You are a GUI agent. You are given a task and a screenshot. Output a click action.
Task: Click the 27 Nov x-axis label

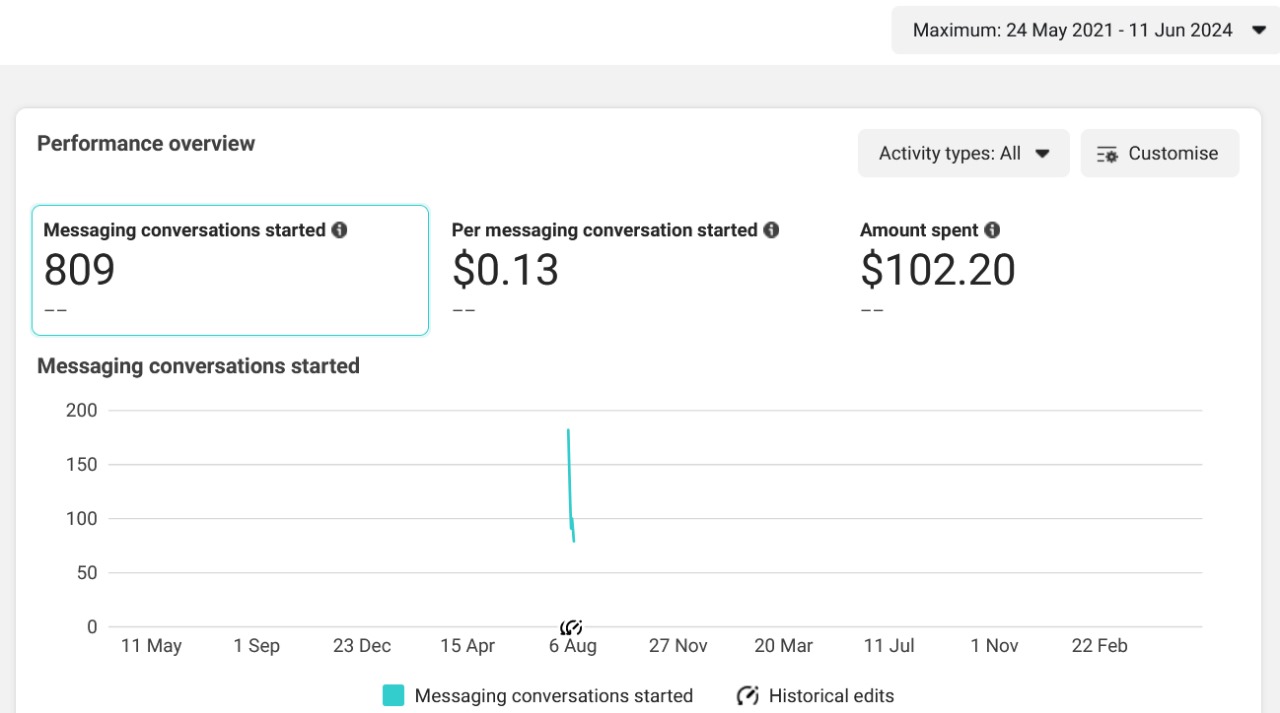tap(678, 646)
